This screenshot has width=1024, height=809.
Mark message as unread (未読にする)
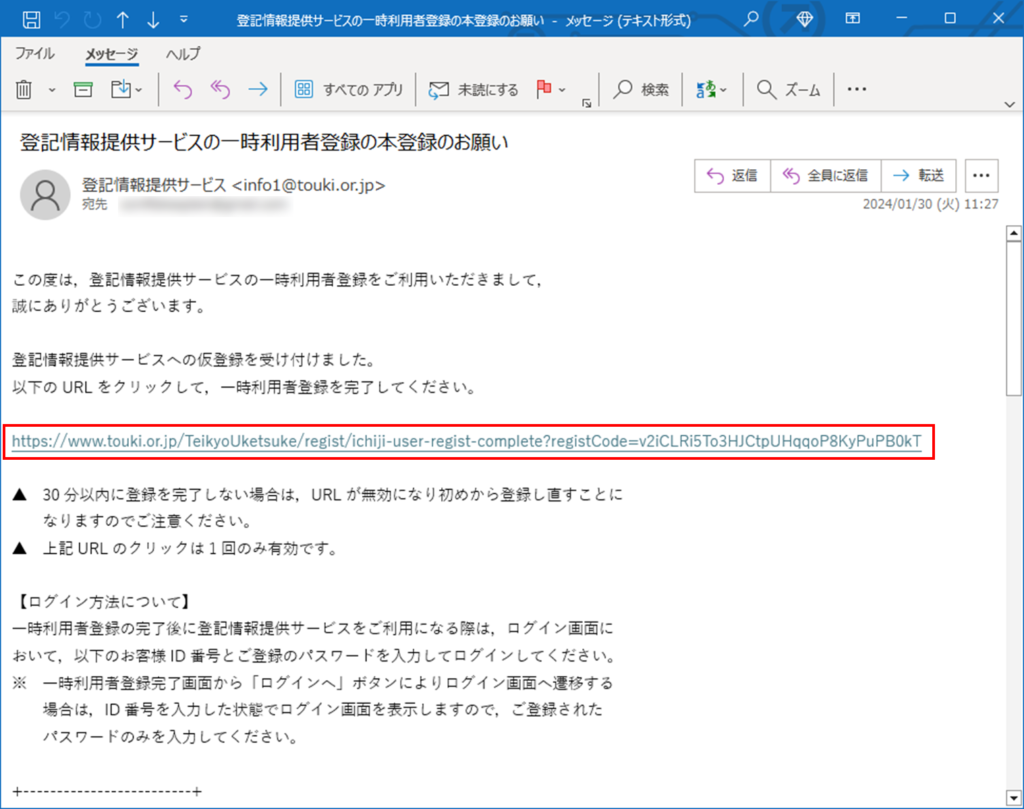pyautogui.click(x=474, y=90)
